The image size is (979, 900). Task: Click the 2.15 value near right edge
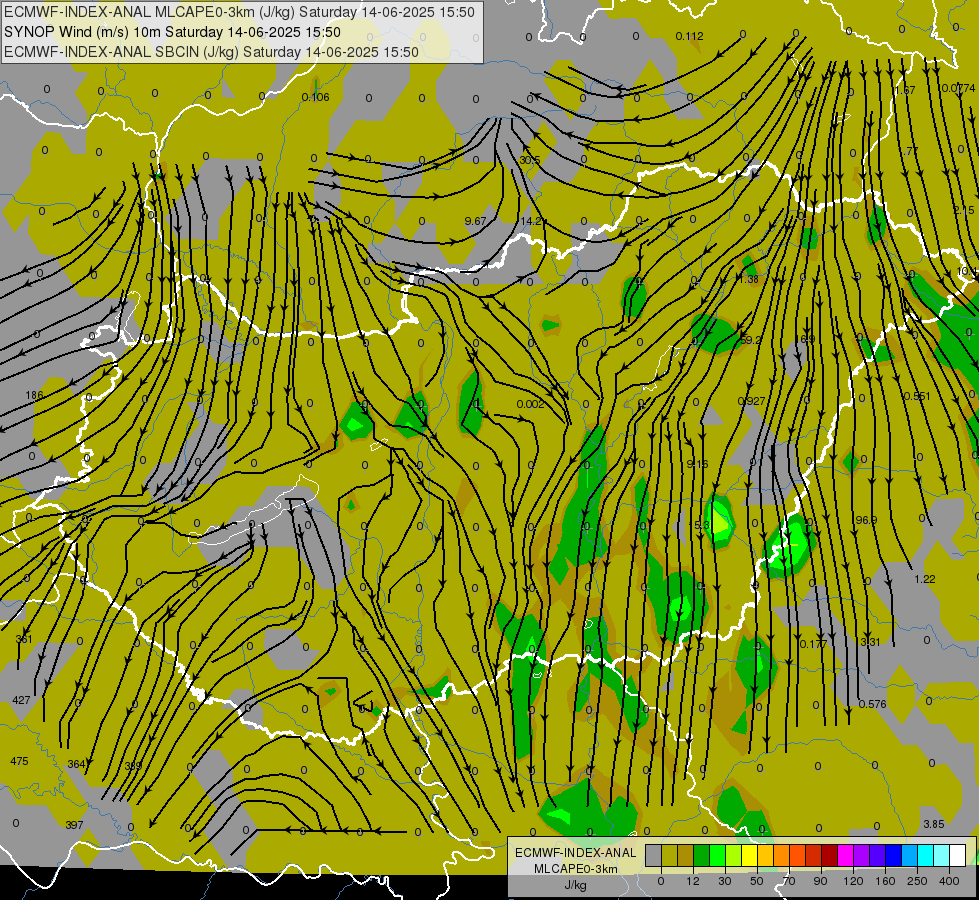coord(964,210)
